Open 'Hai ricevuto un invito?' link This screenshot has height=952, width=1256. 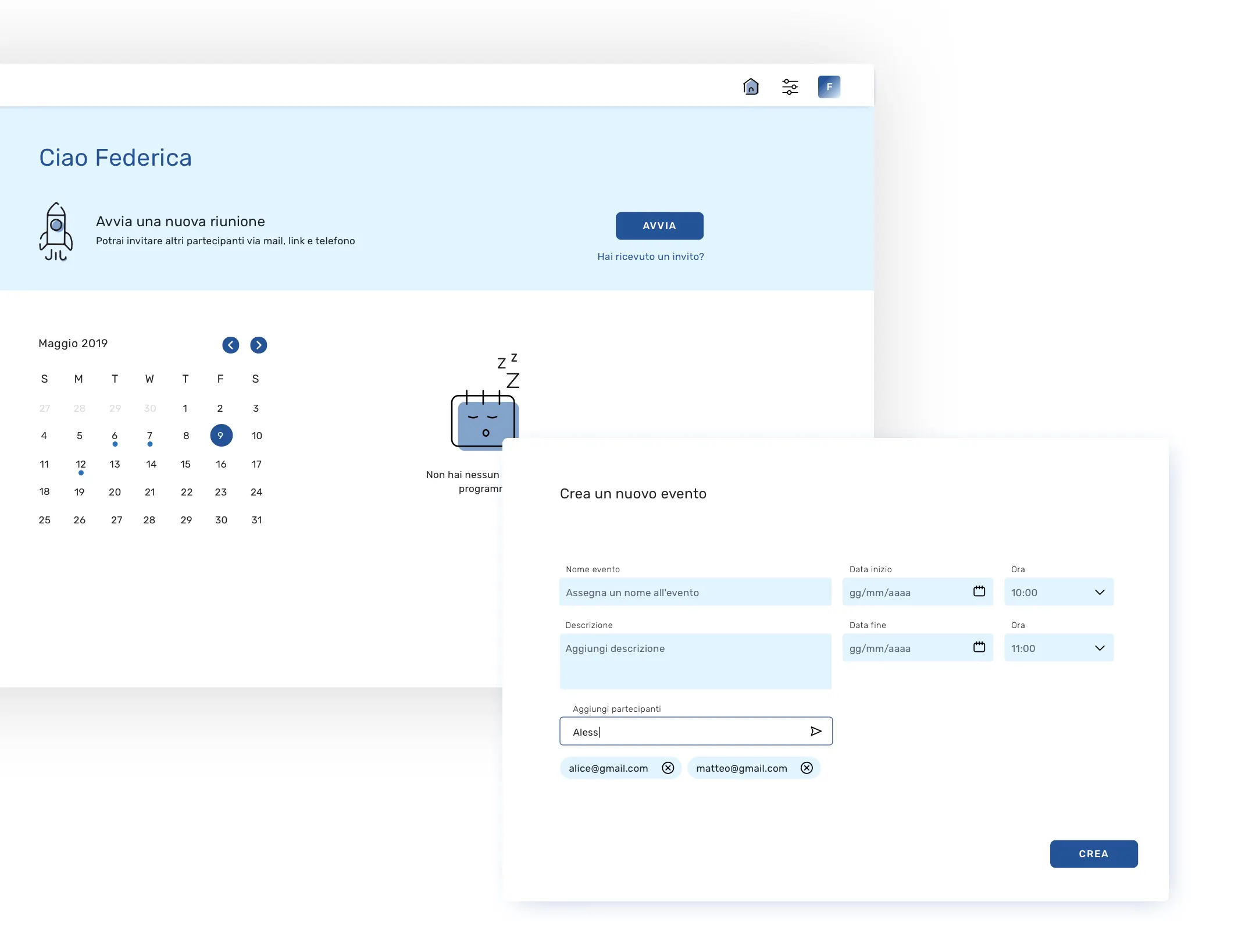(x=651, y=256)
